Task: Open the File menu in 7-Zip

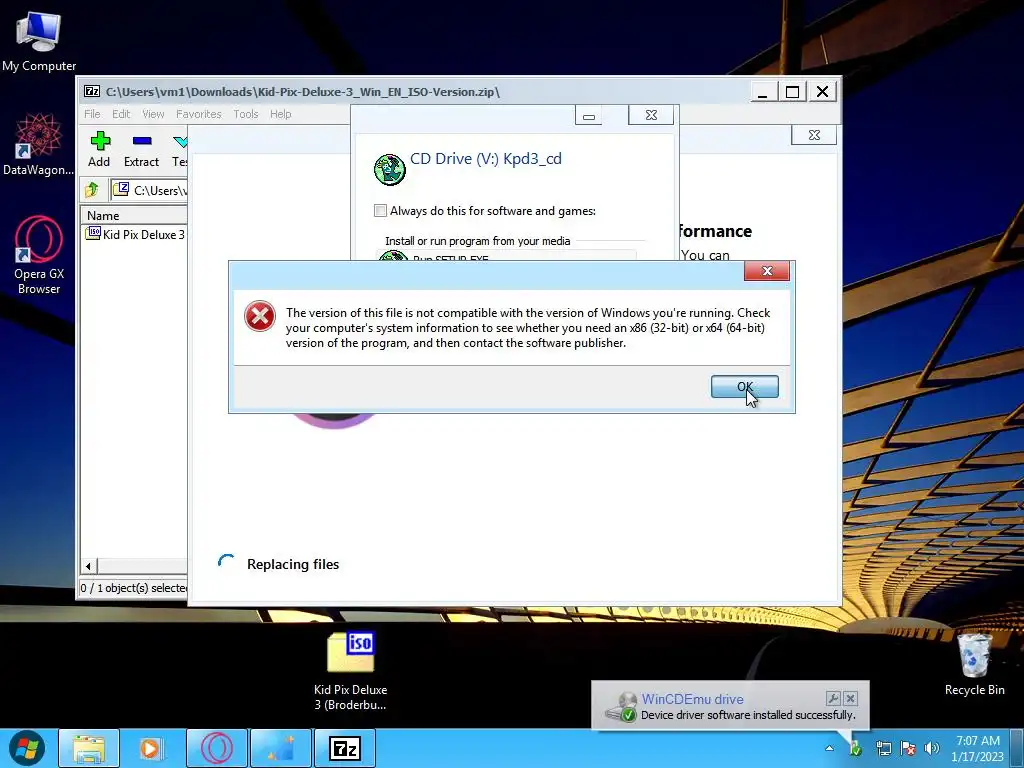Action: [92, 114]
